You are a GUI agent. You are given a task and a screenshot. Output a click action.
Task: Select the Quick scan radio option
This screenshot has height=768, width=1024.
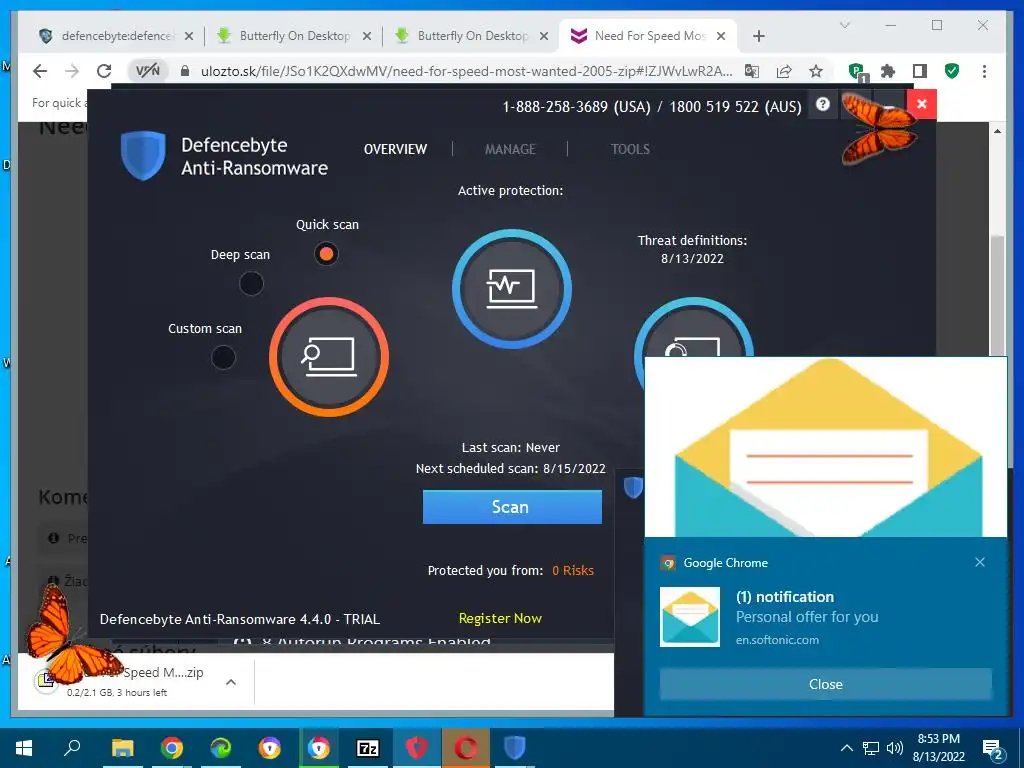(x=326, y=253)
